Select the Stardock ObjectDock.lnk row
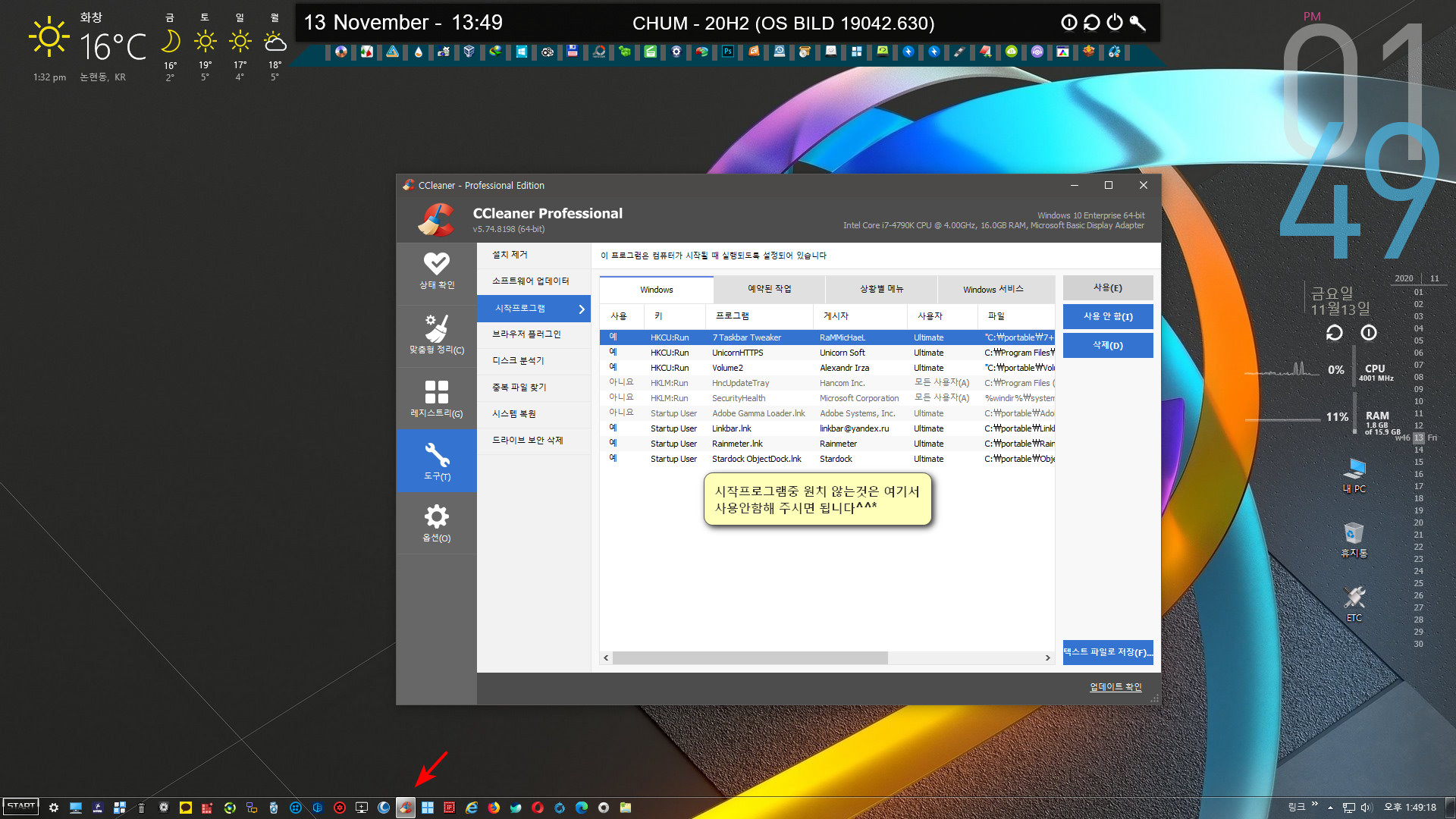The width and height of the screenshot is (1456, 819). coord(827,459)
